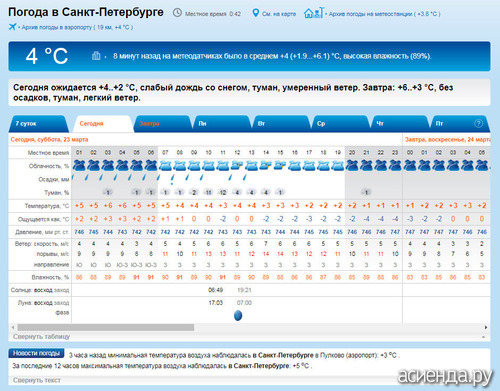Click the large 4 °C current temperature
The image size is (500, 391).
(x=47, y=56)
